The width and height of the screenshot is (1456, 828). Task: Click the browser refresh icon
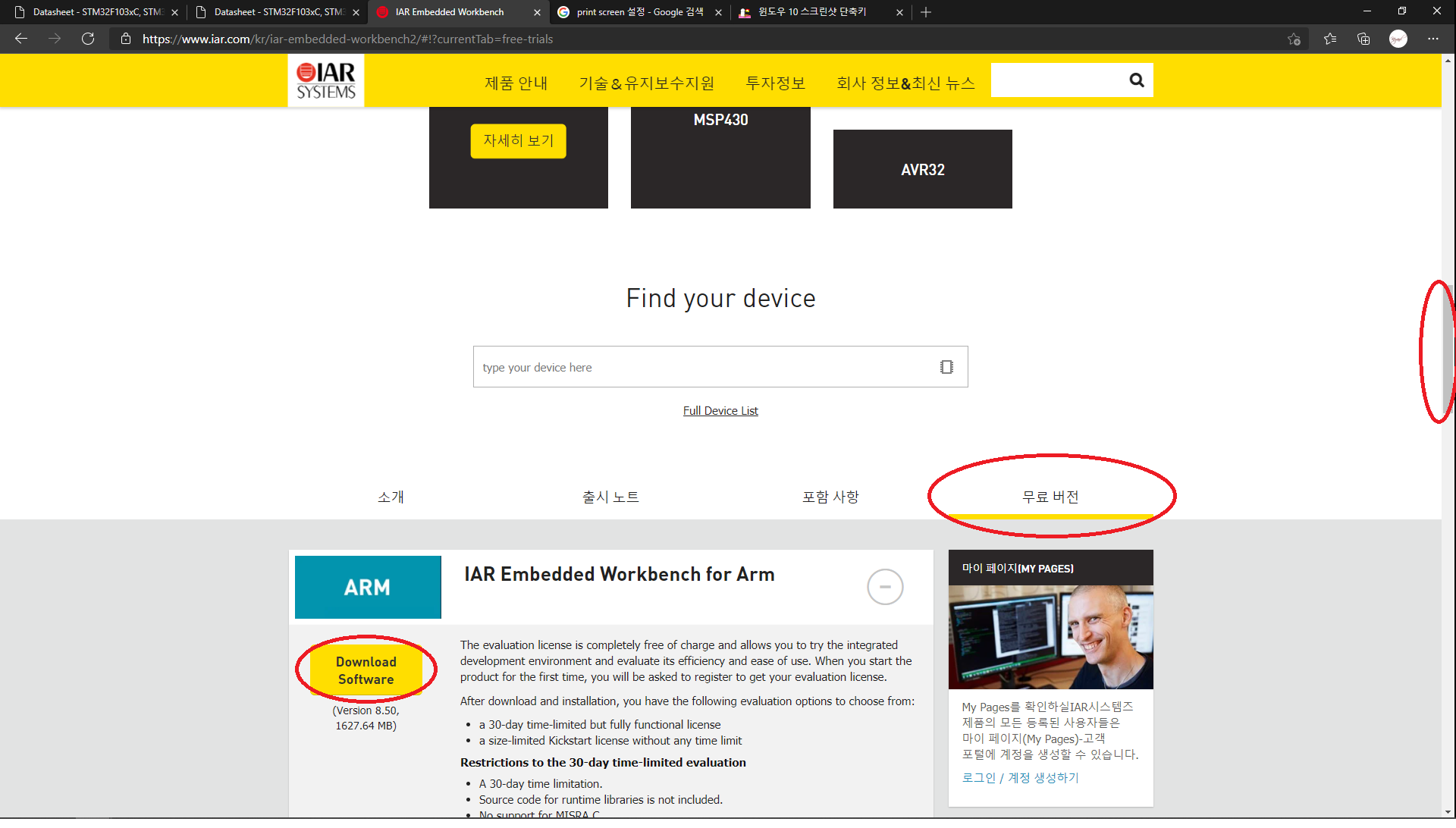click(88, 39)
